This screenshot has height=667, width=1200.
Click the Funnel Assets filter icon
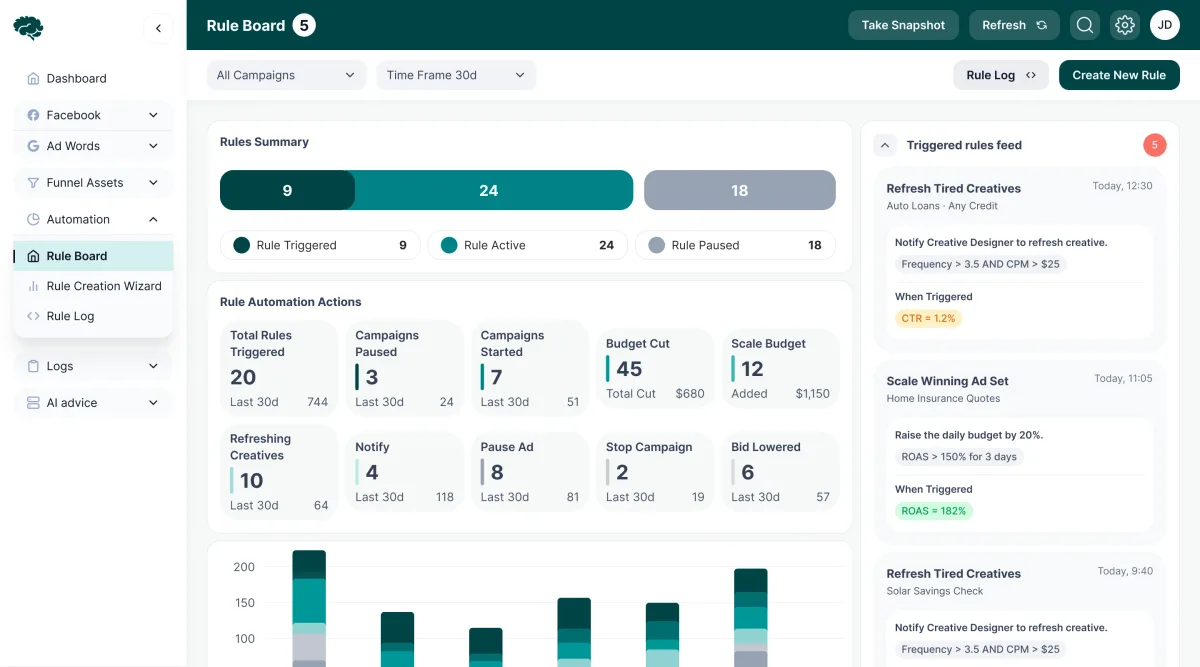click(33, 183)
